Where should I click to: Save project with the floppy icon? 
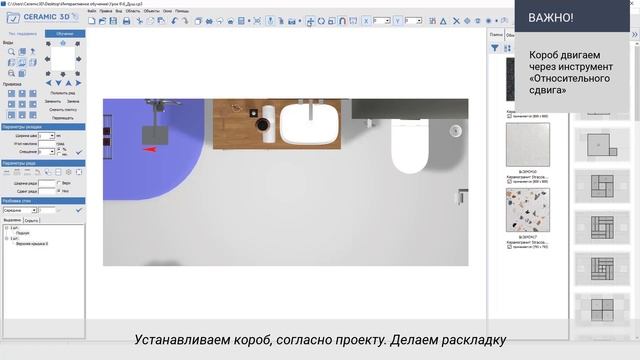(x=113, y=21)
